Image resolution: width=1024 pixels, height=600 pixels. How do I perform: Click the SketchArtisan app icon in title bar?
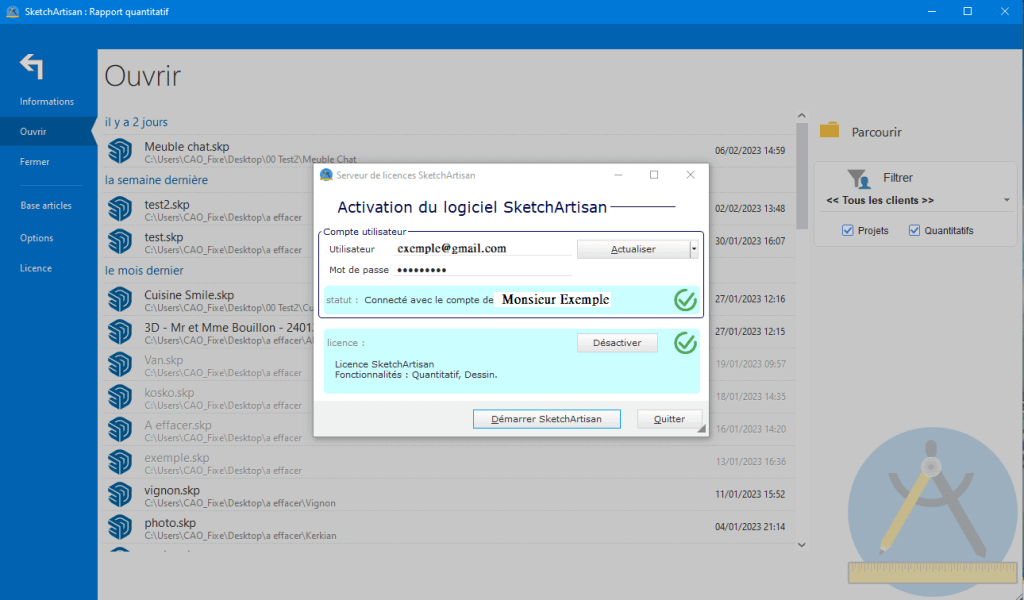coord(12,12)
